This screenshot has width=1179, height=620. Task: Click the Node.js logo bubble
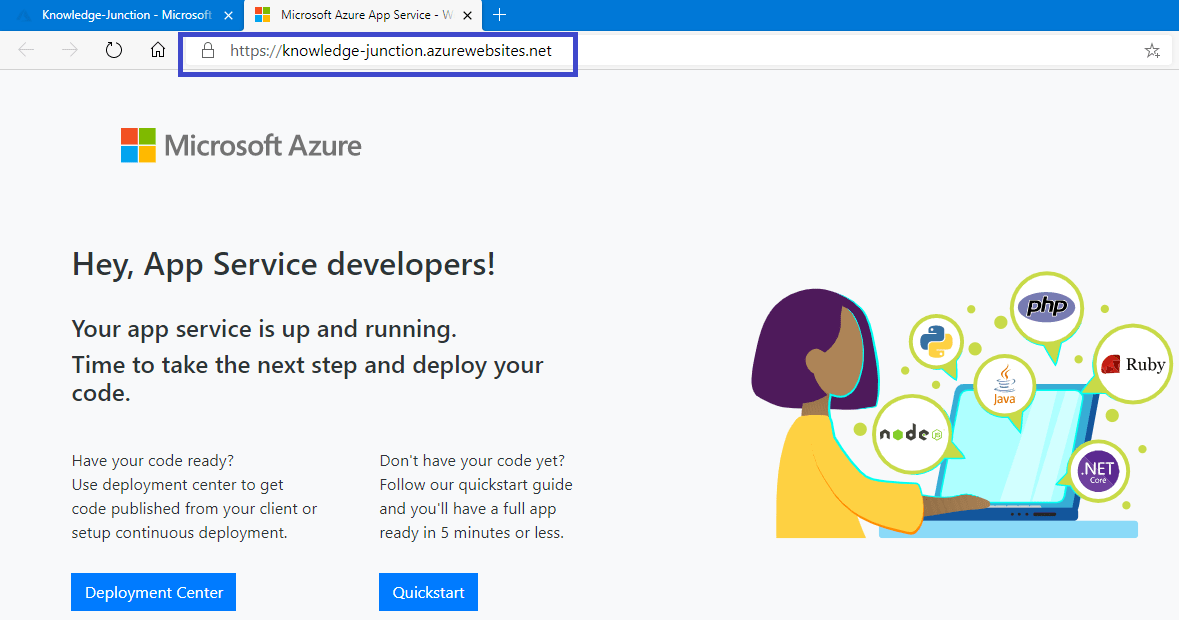pos(911,434)
